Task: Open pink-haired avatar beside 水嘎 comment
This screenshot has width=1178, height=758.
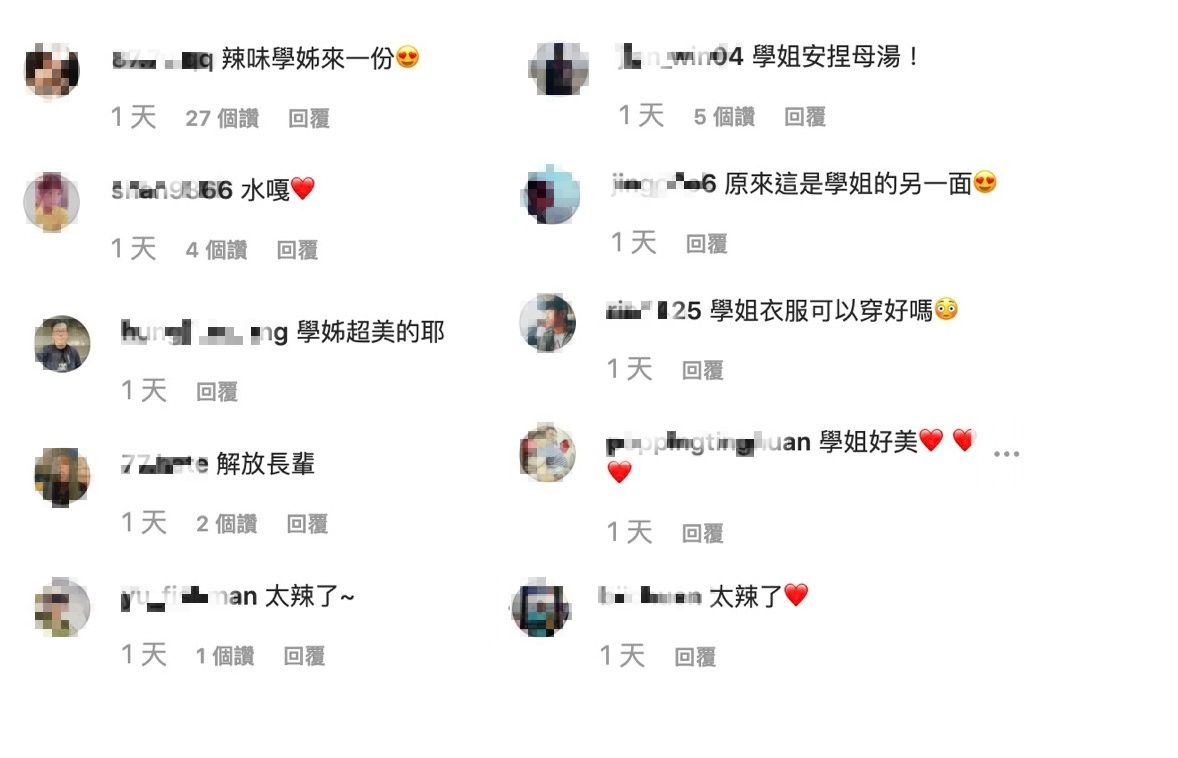Action: [x=52, y=202]
